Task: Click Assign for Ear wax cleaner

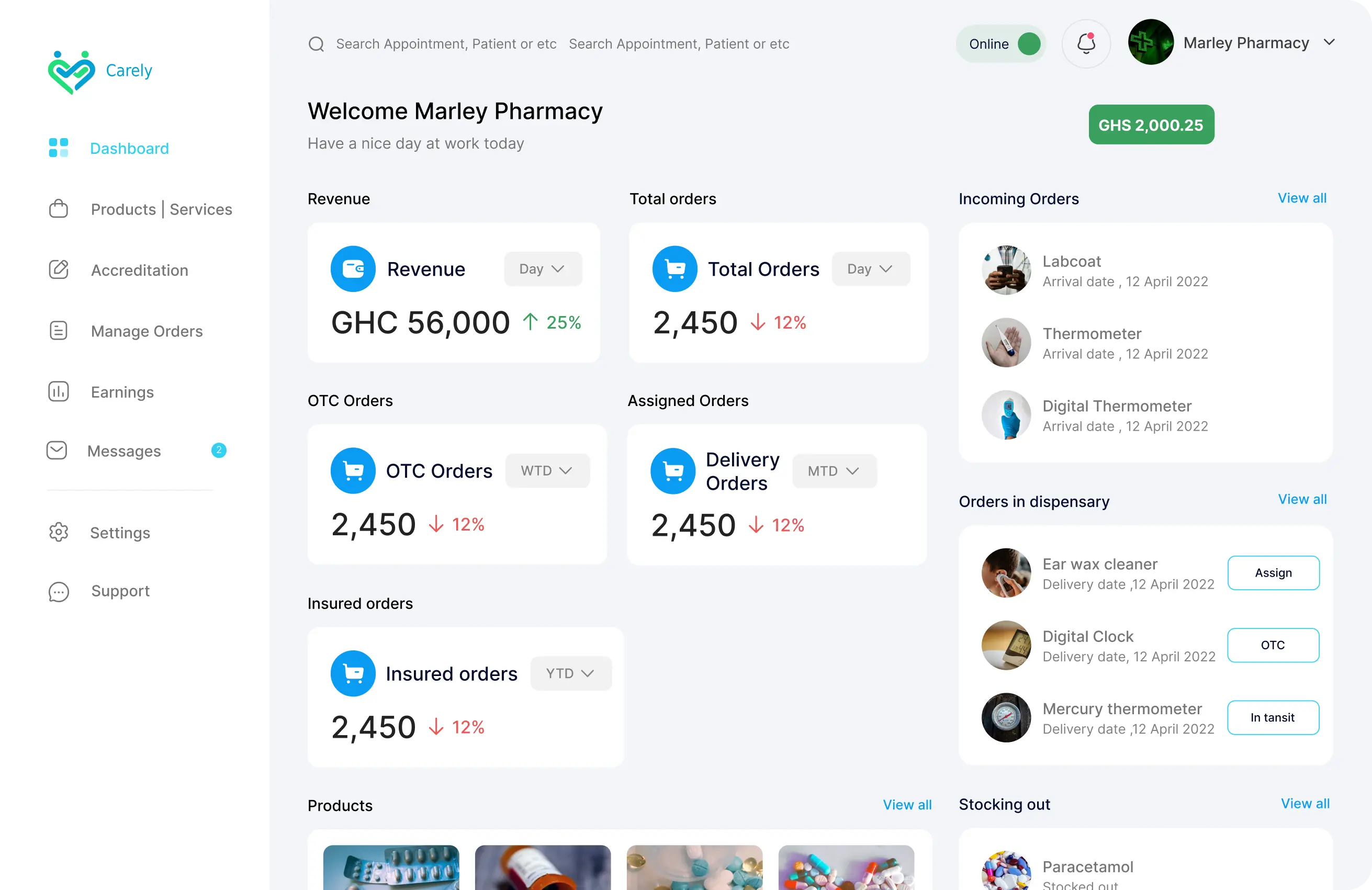Action: (1273, 572)
